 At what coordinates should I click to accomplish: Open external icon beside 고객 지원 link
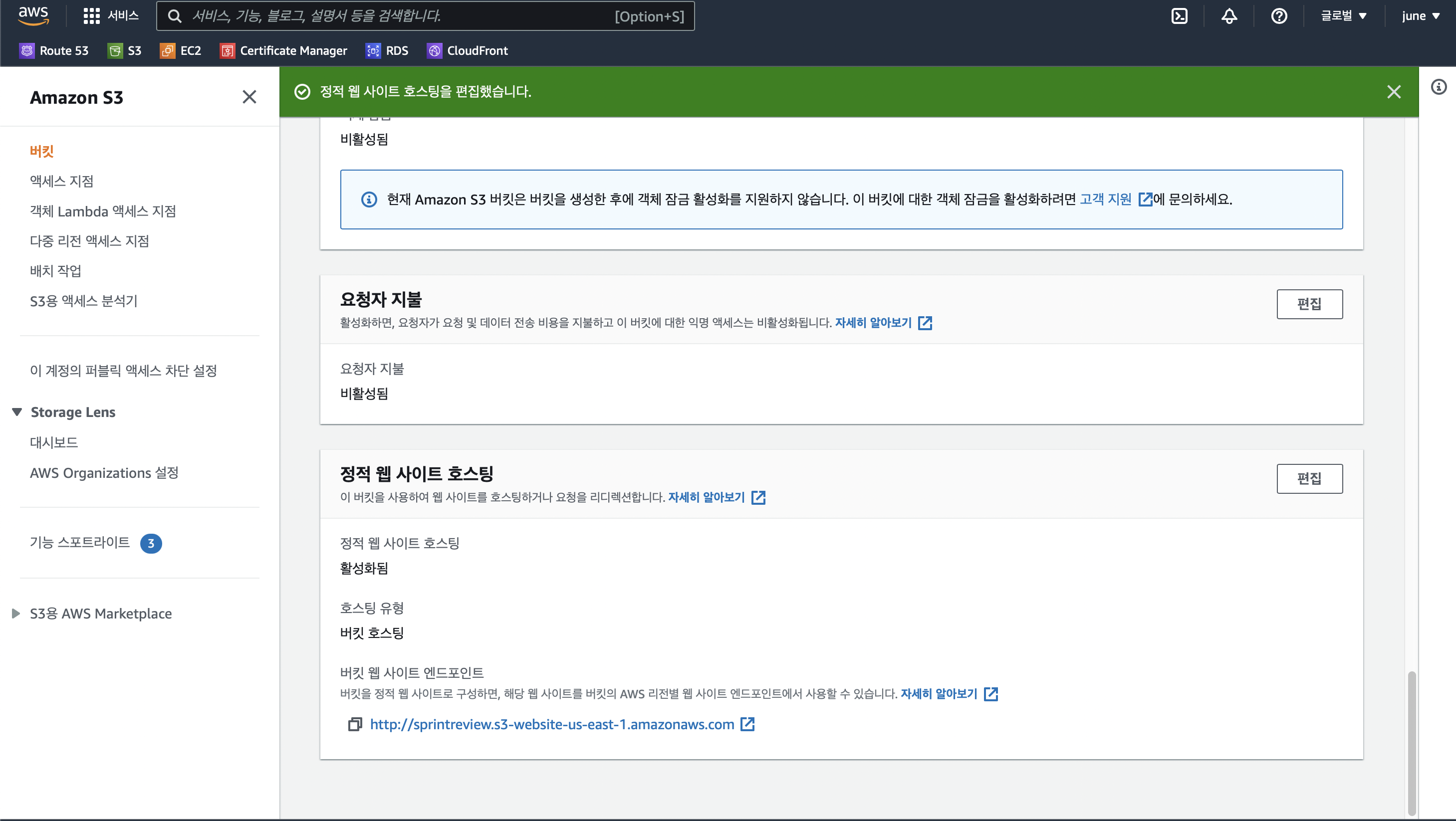tap(1145, 200)
